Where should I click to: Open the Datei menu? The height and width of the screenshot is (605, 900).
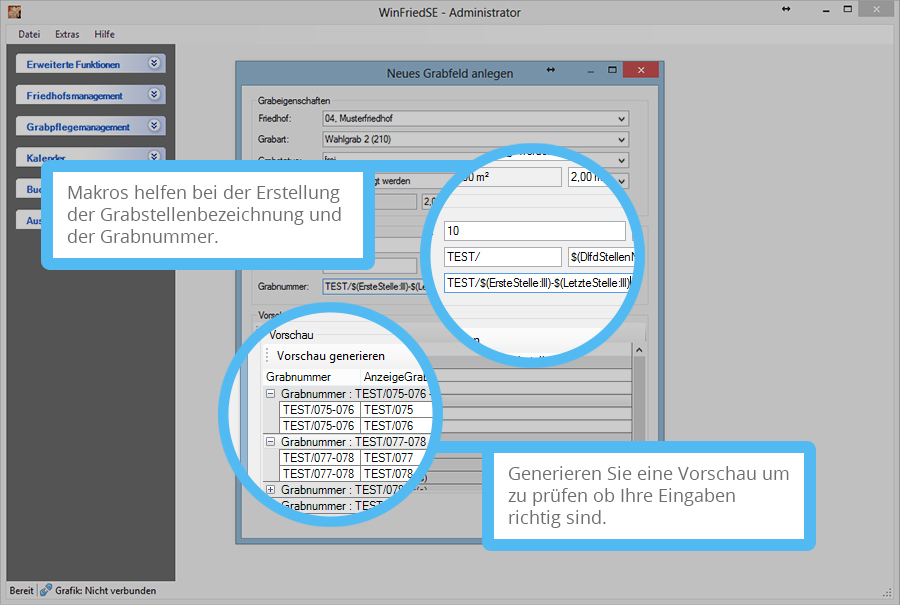click(x=29, y=34)
